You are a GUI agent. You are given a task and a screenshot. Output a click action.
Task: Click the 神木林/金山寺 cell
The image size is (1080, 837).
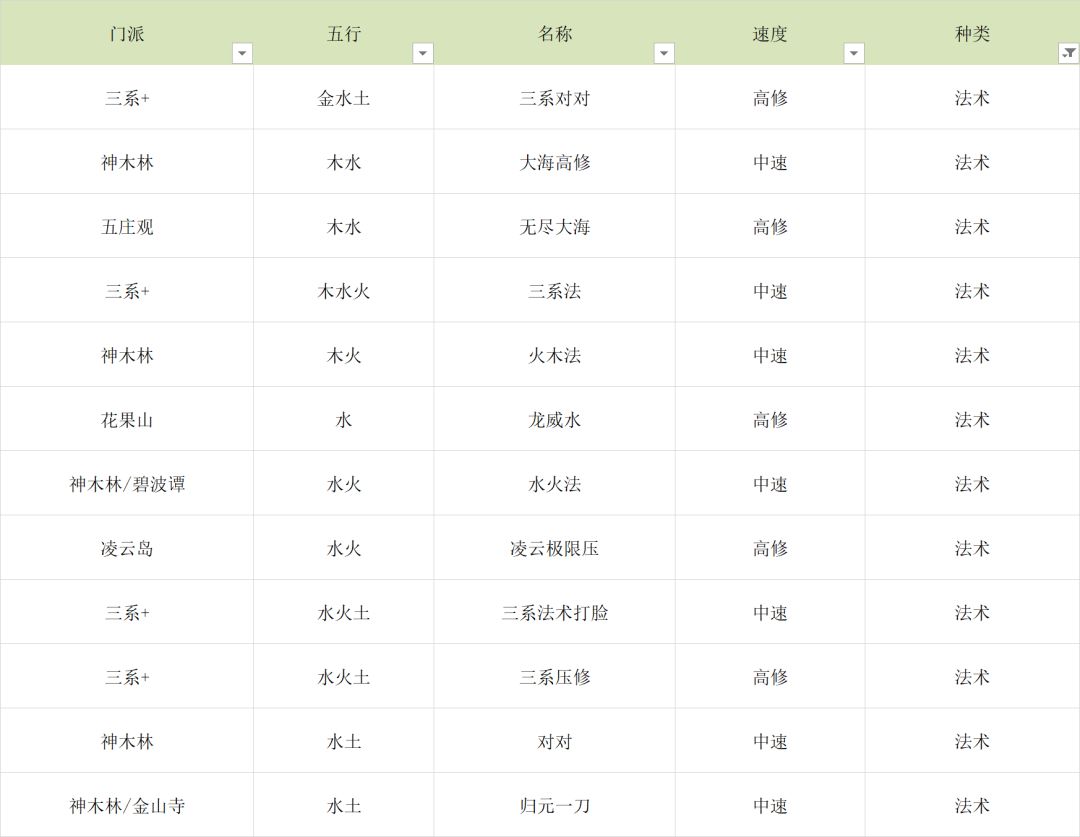127,805
